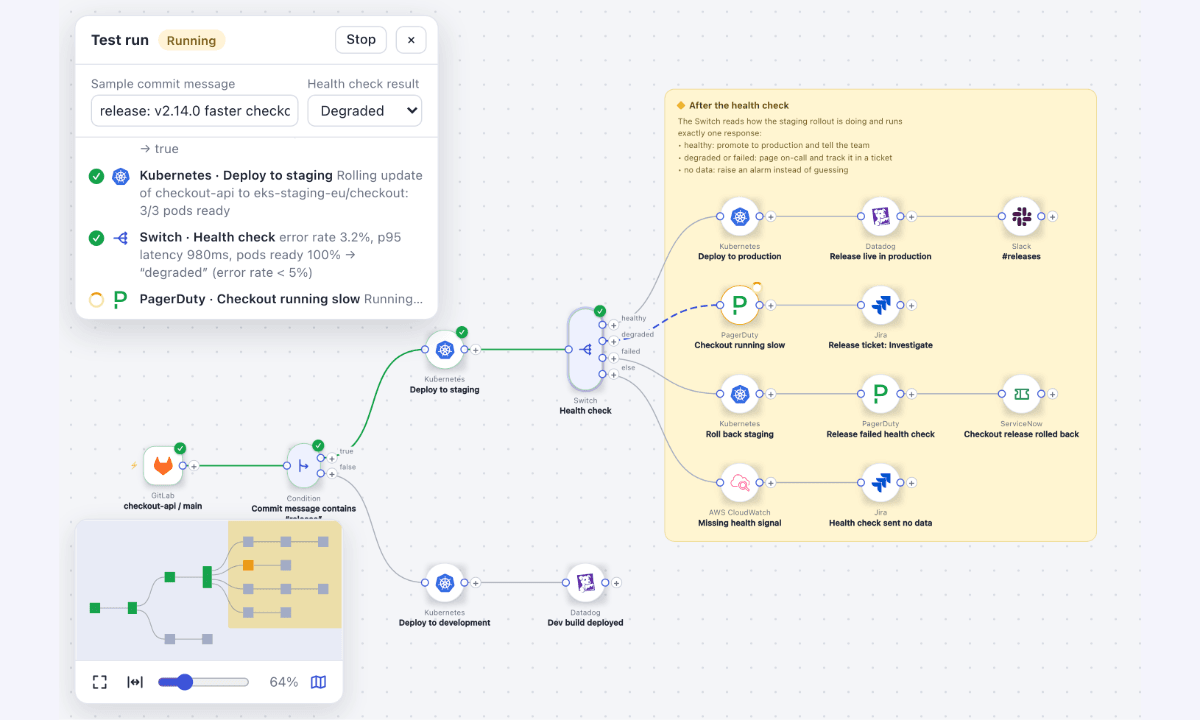Select Jira Health check sent no data node
This screenshot has height=720, width=1200.
tap(881, 483)
